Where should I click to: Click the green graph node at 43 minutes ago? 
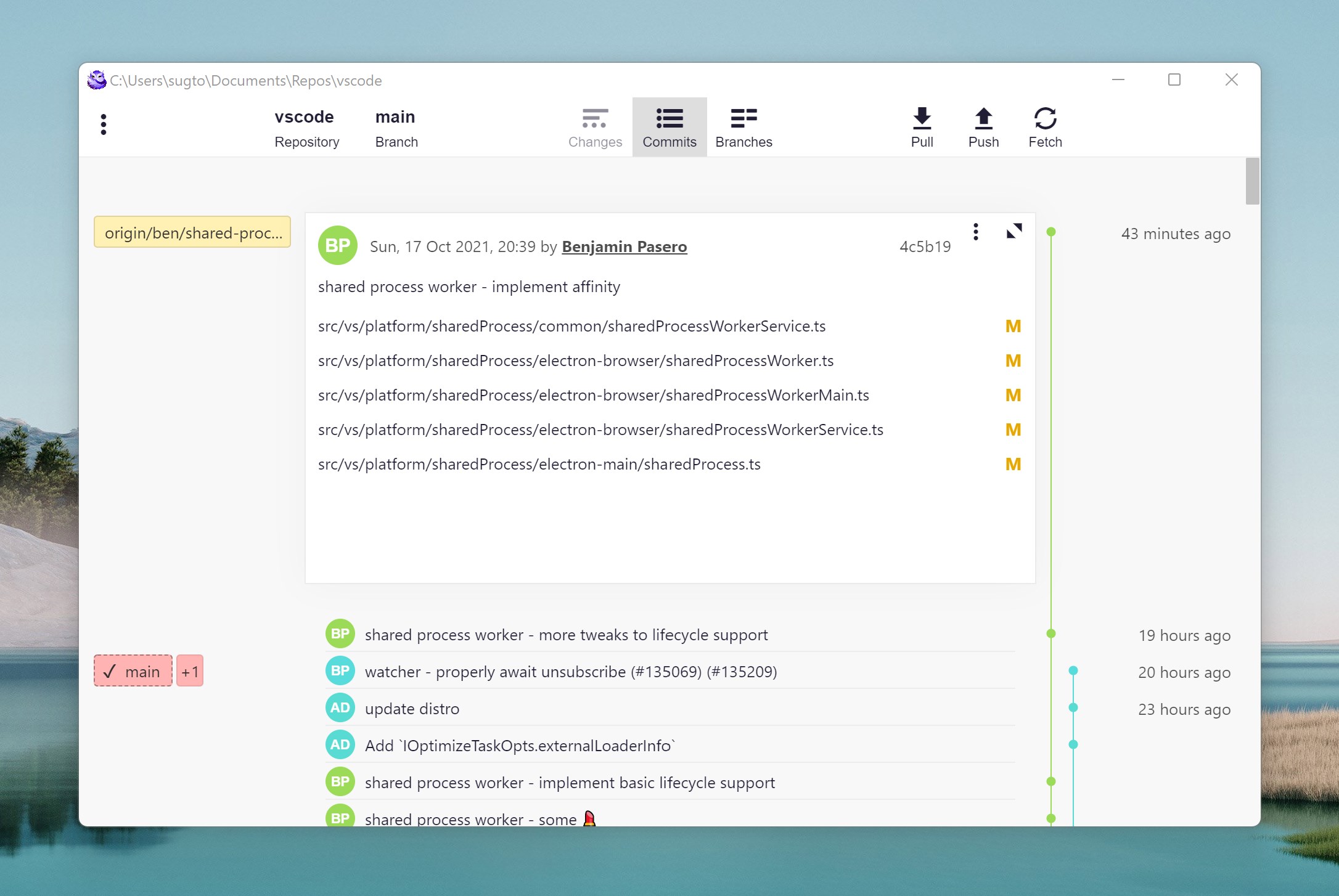(1051, 232)
